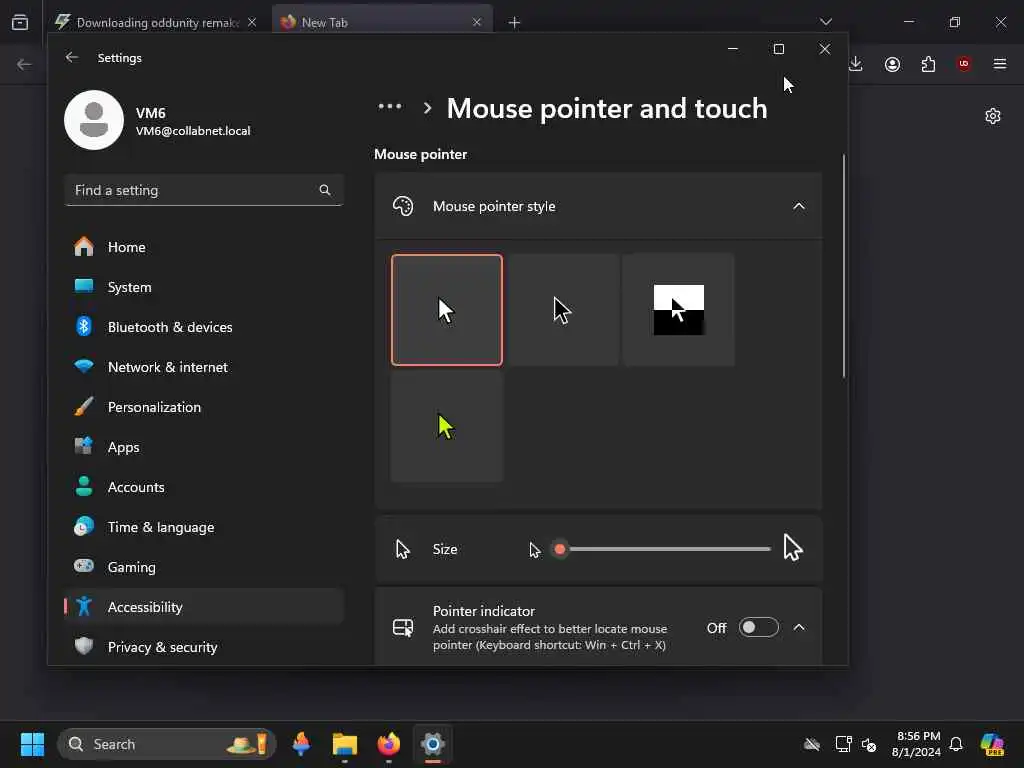Select Accessibility in the sidebar
The width and height of the screenshot is (1024, 768).
[204, 607]
